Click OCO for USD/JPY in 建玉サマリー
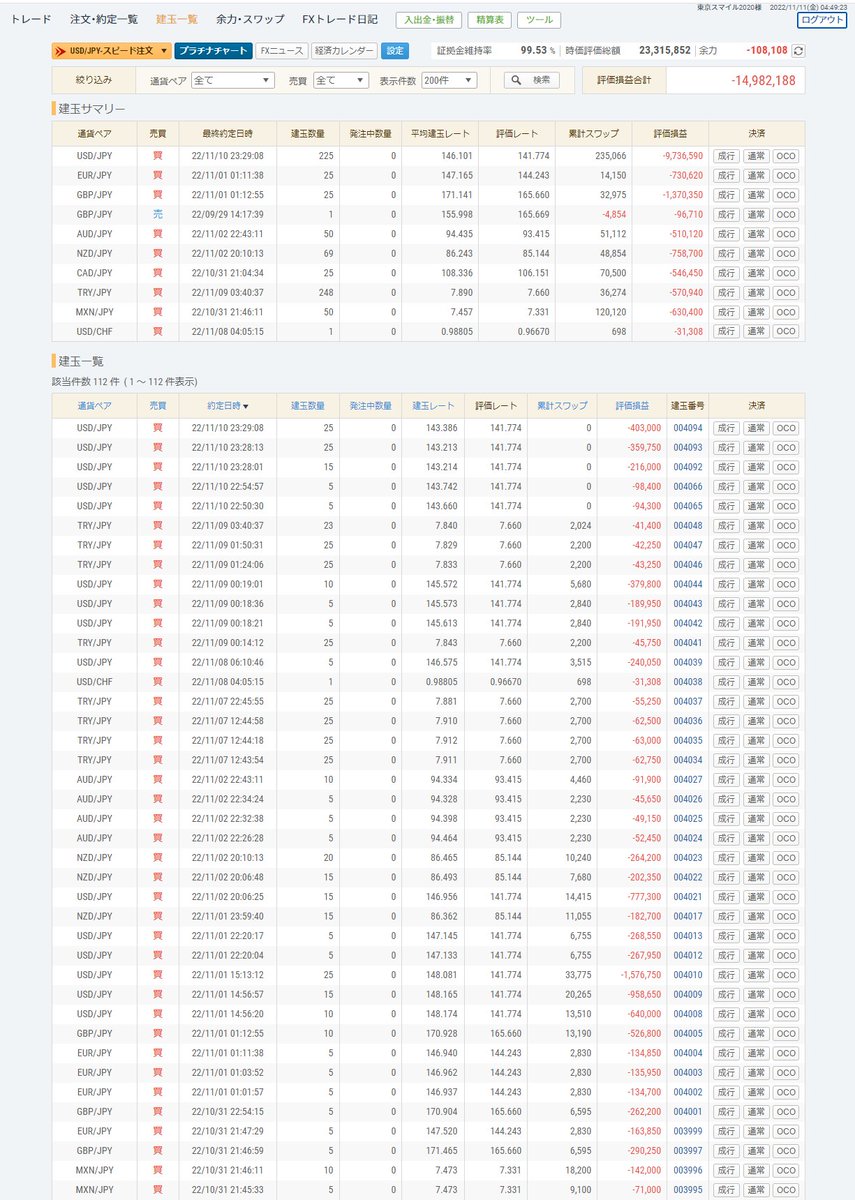 pos(786,156)
